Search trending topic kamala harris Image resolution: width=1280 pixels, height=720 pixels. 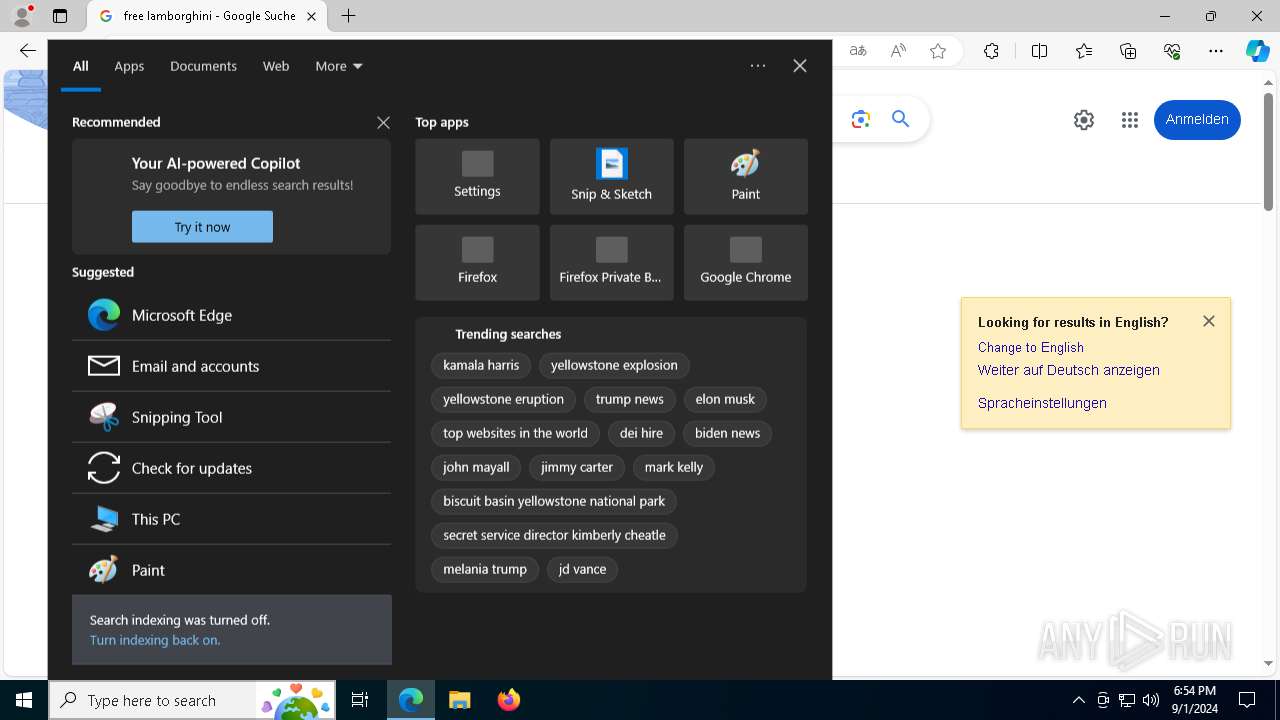click(x=481, y=365)
